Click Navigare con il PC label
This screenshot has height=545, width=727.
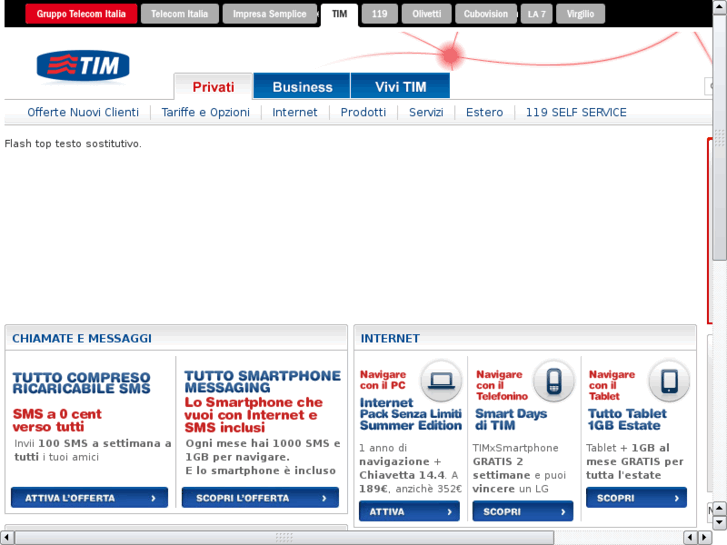coord(383,380)
